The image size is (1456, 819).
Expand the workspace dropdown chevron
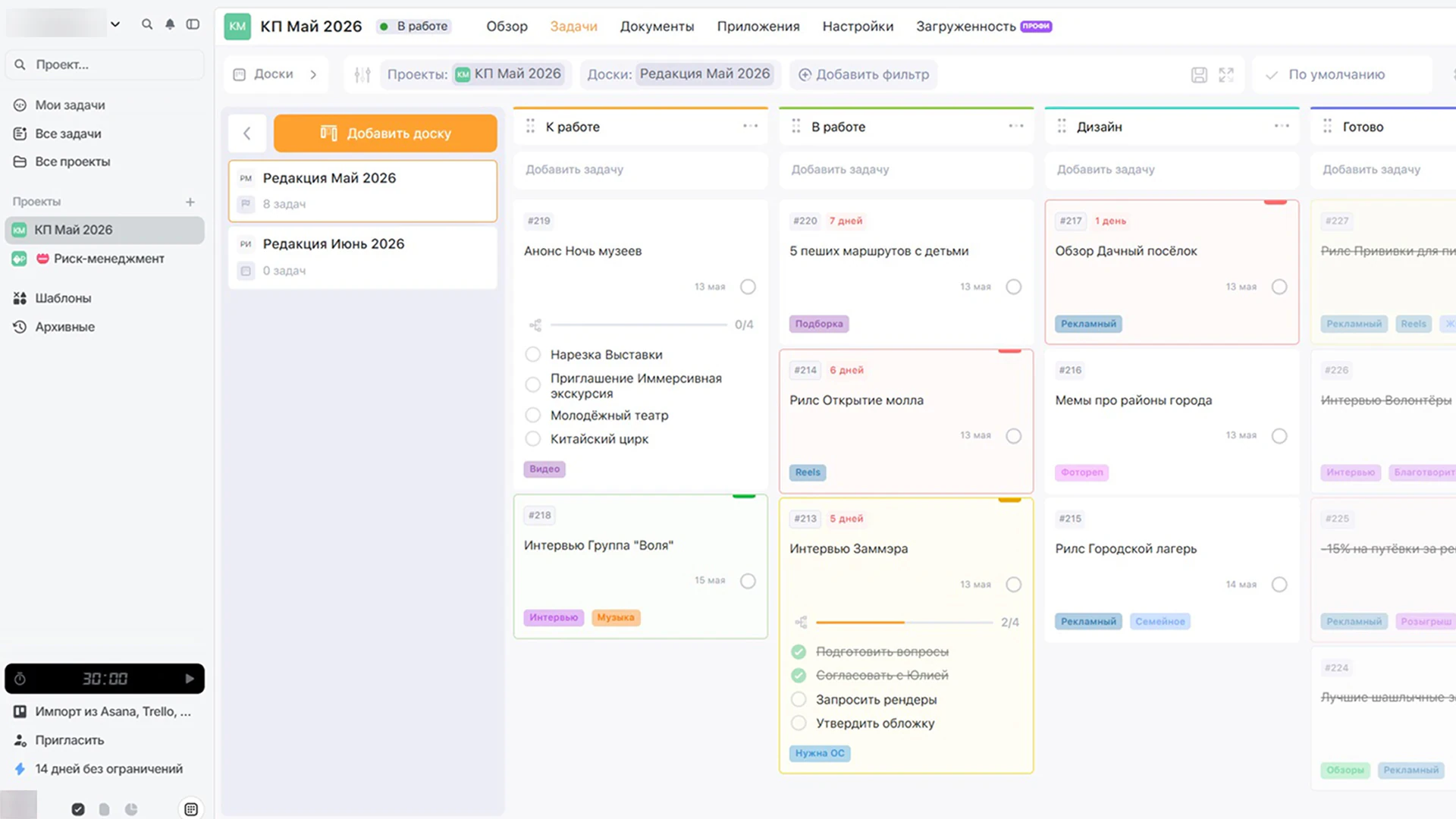[115, 24]
